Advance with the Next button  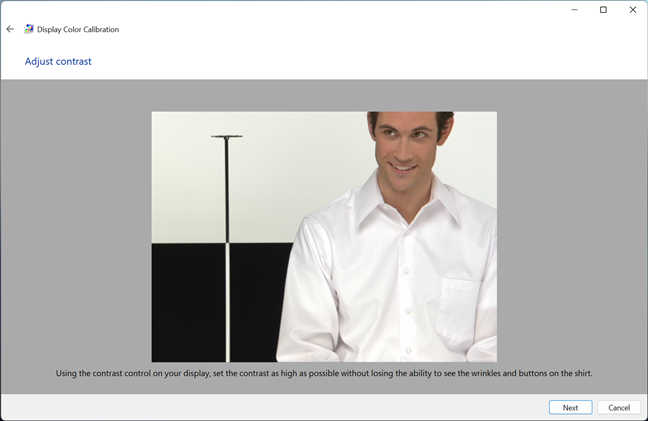[x=570, y=407]
